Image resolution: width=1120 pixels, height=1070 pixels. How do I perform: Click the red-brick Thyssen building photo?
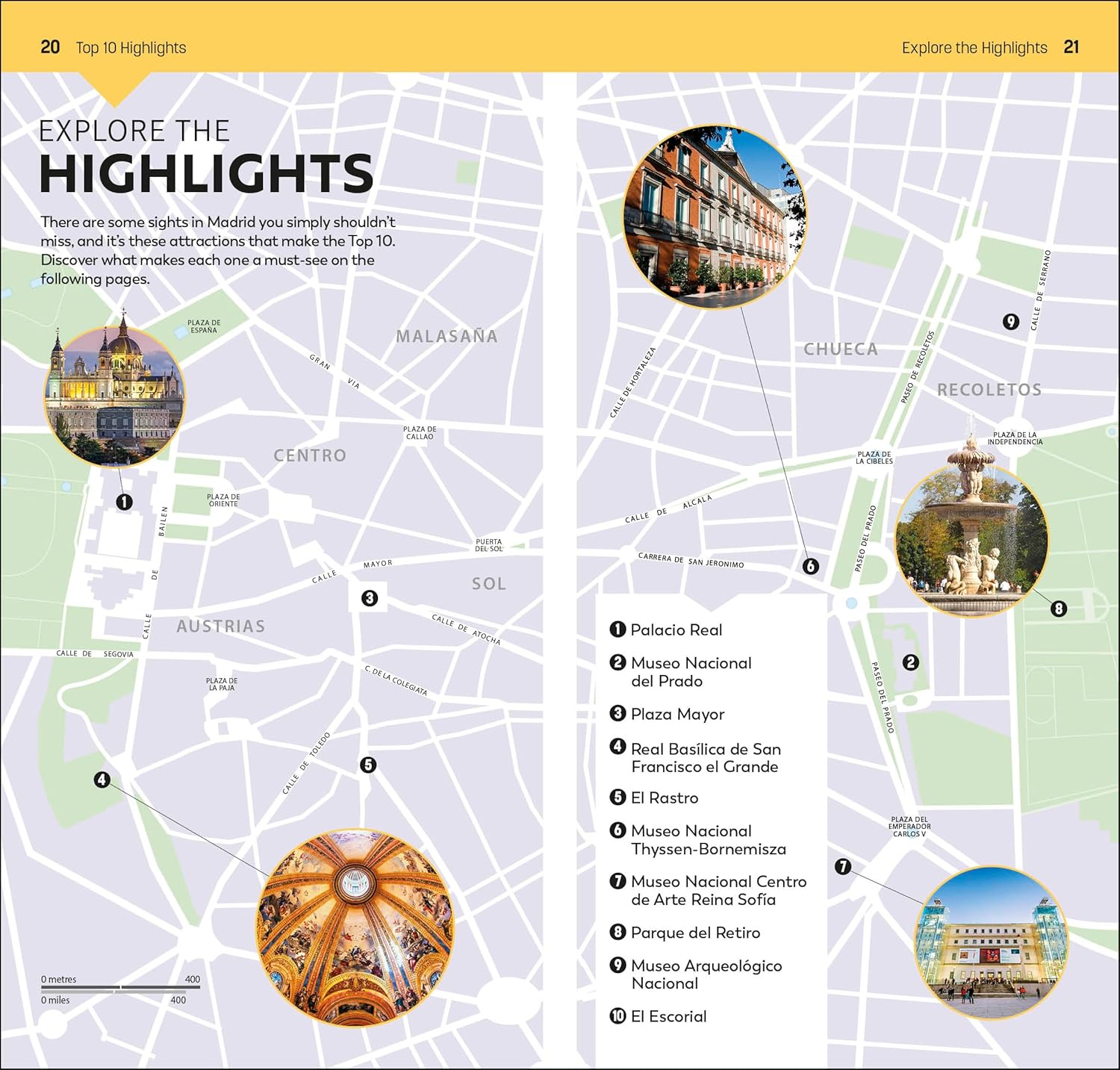point(715,217)
